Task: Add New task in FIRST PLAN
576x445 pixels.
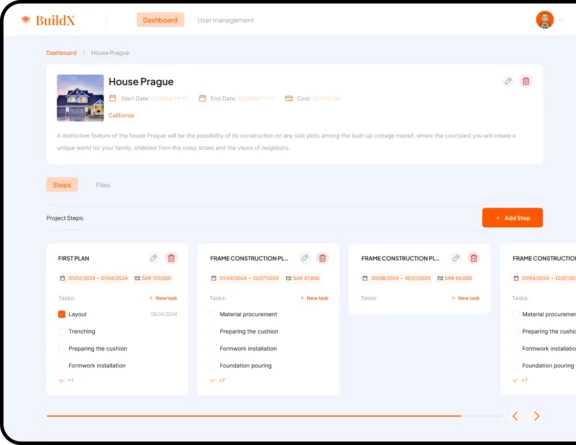Action: click(x=163, y=298)
